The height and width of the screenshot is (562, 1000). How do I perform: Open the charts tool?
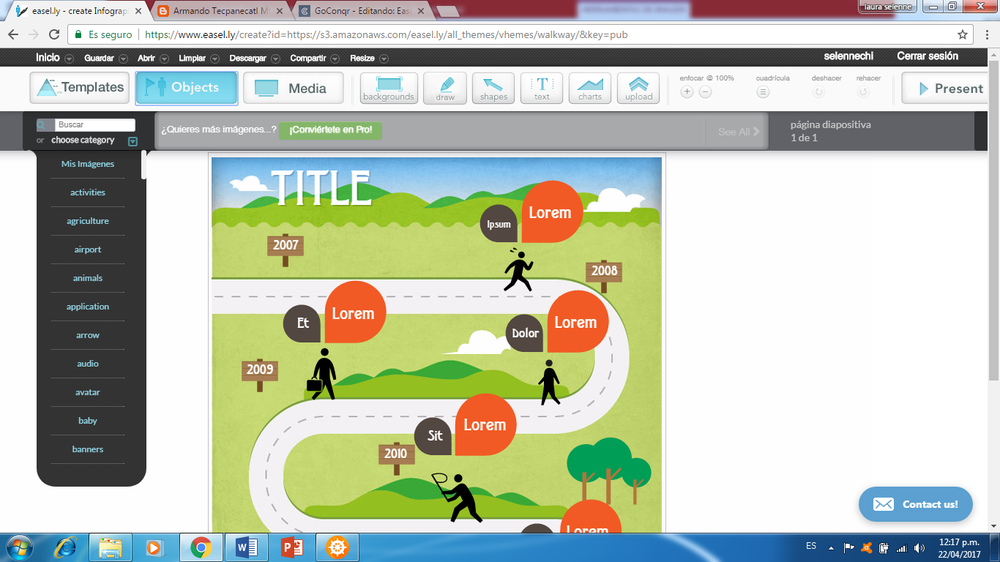pyautogui.click(x=590, y=88)
